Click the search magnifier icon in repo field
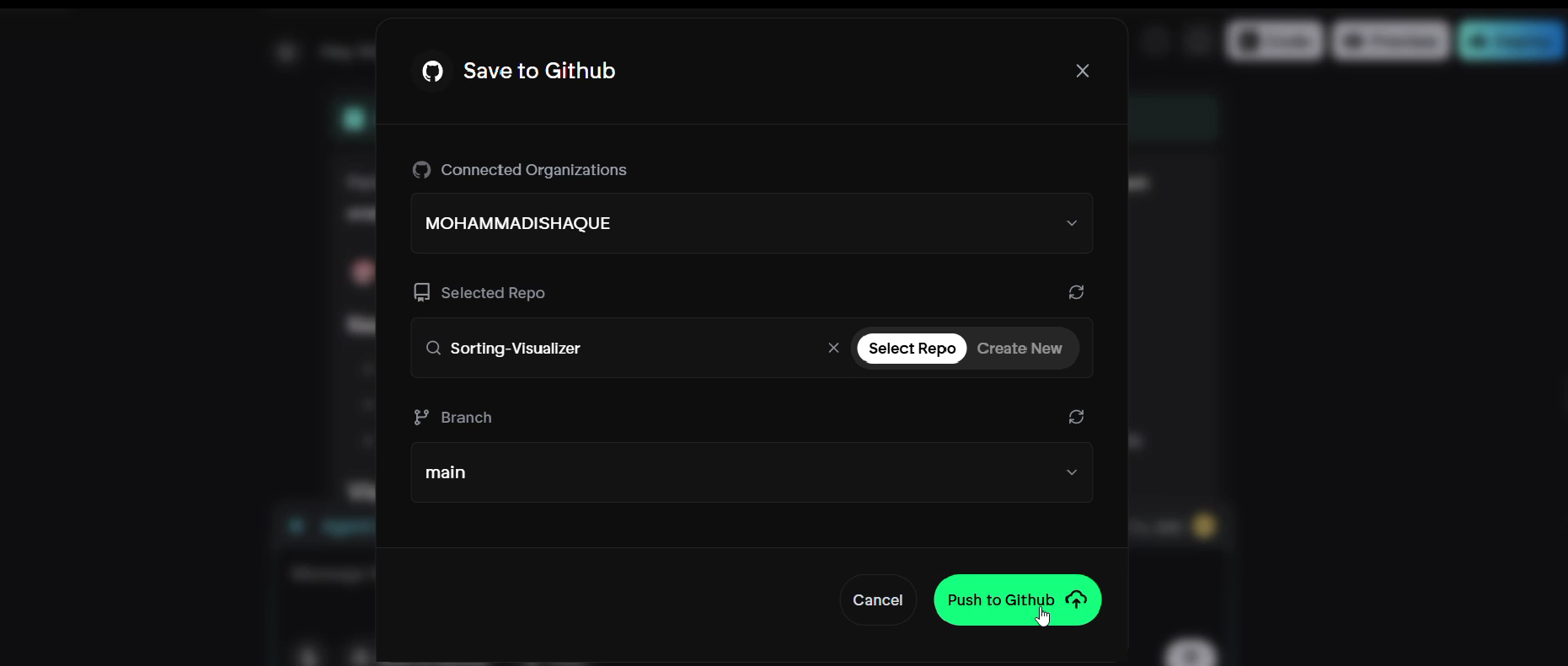Image resolution: width=1568 pixels, height=666 pixels. point(433,348)
